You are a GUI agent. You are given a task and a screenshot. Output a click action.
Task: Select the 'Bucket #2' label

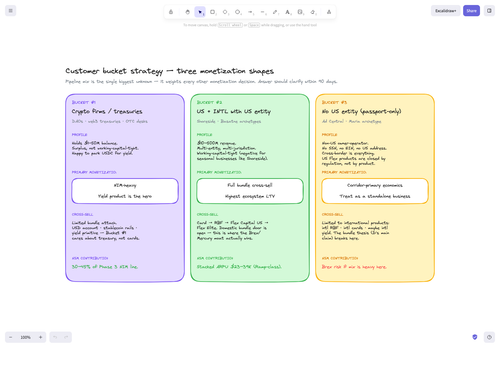point(209,102)
